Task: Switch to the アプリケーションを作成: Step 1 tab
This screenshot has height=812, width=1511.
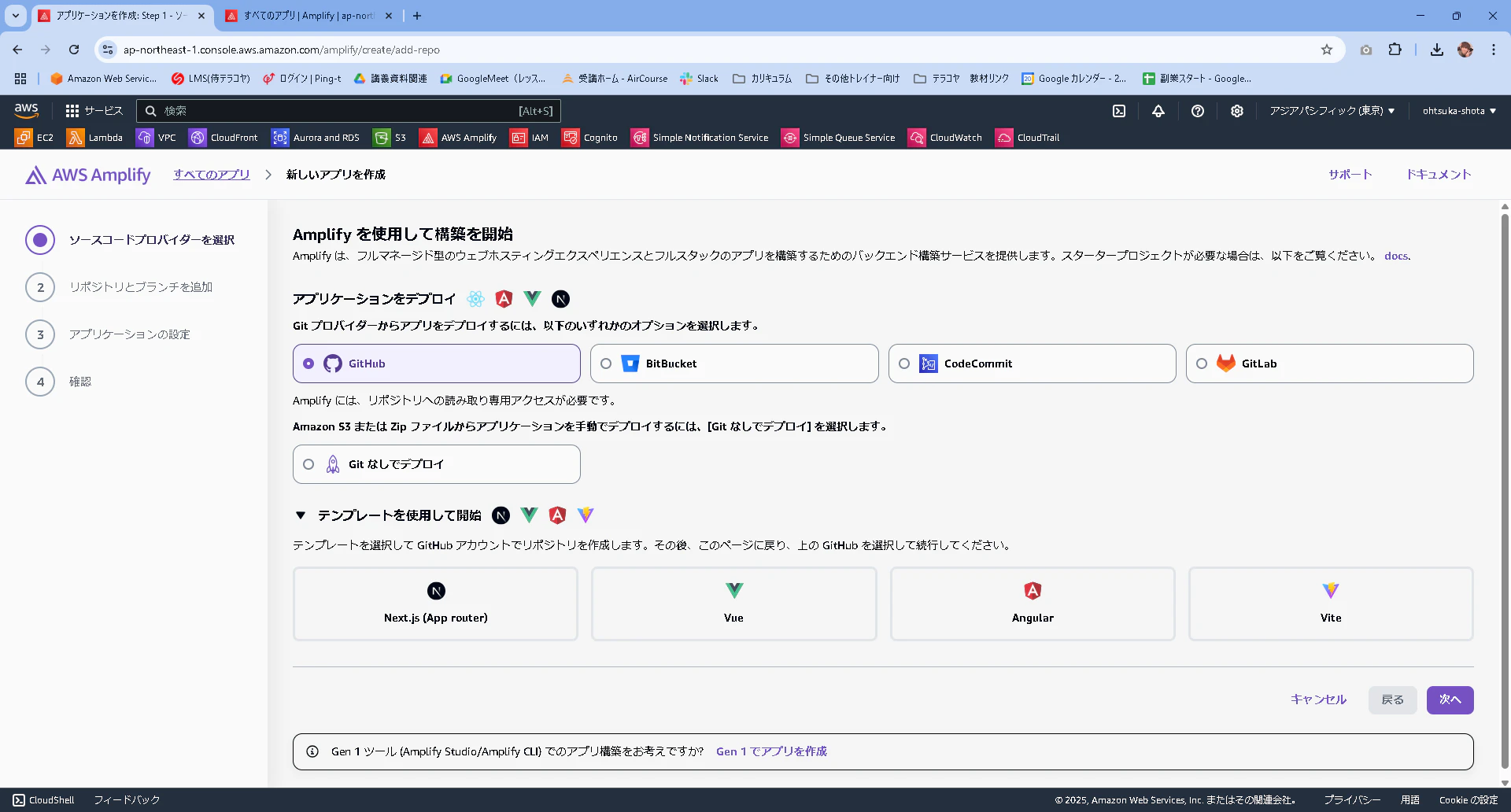Action: 122,16
